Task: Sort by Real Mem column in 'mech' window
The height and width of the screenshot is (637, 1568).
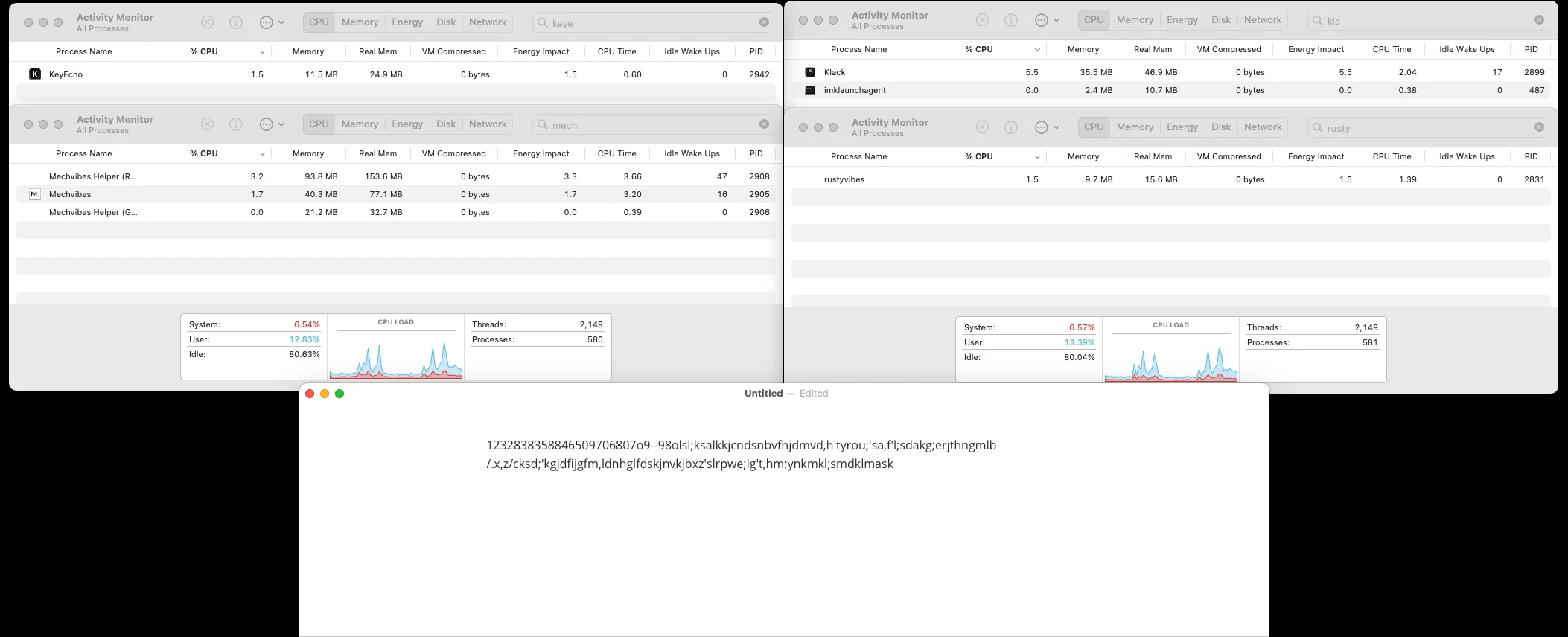Action: coord(378,153)
